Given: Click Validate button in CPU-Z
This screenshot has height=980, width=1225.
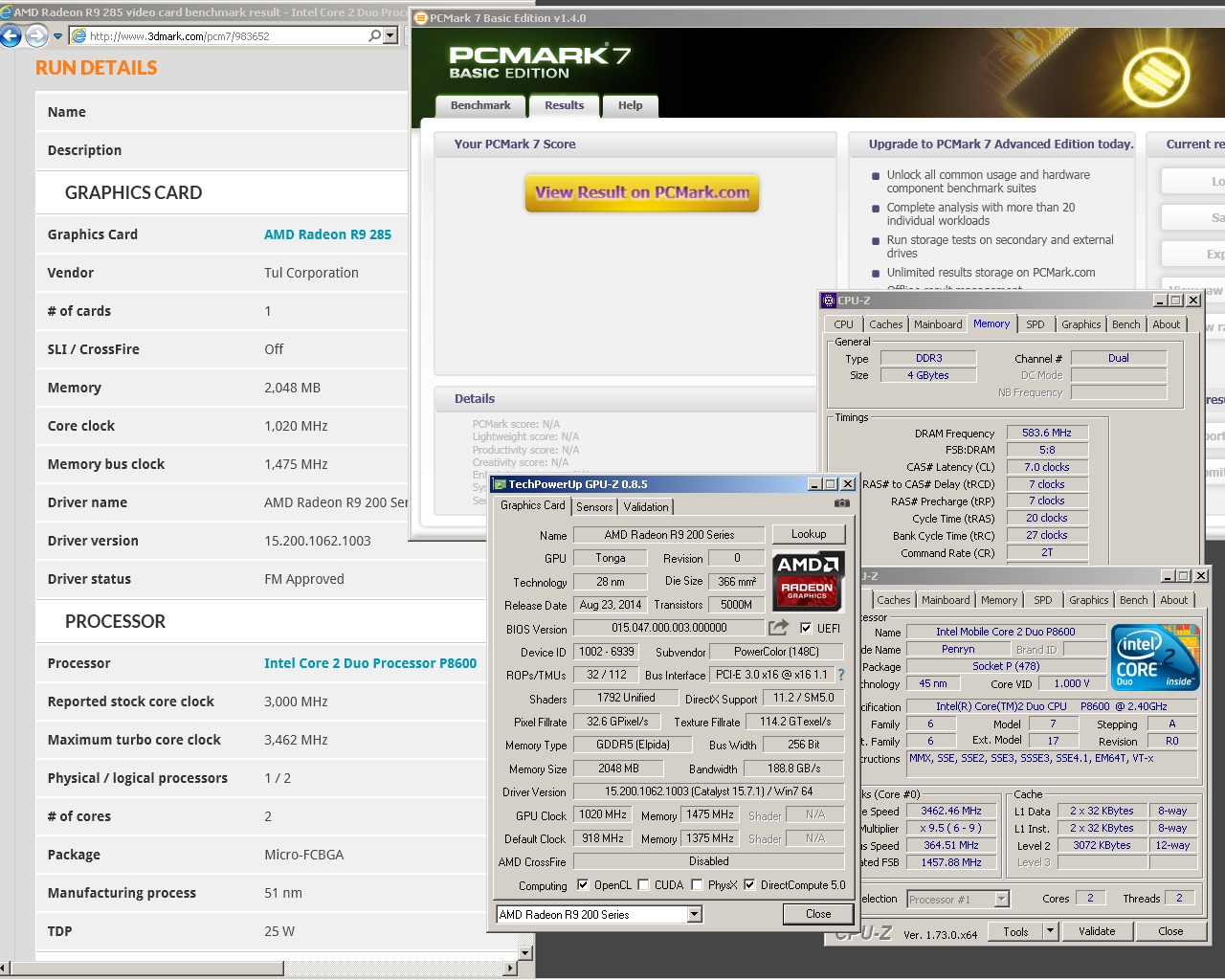Looking at the screenshot, I should coord(1097,931).
